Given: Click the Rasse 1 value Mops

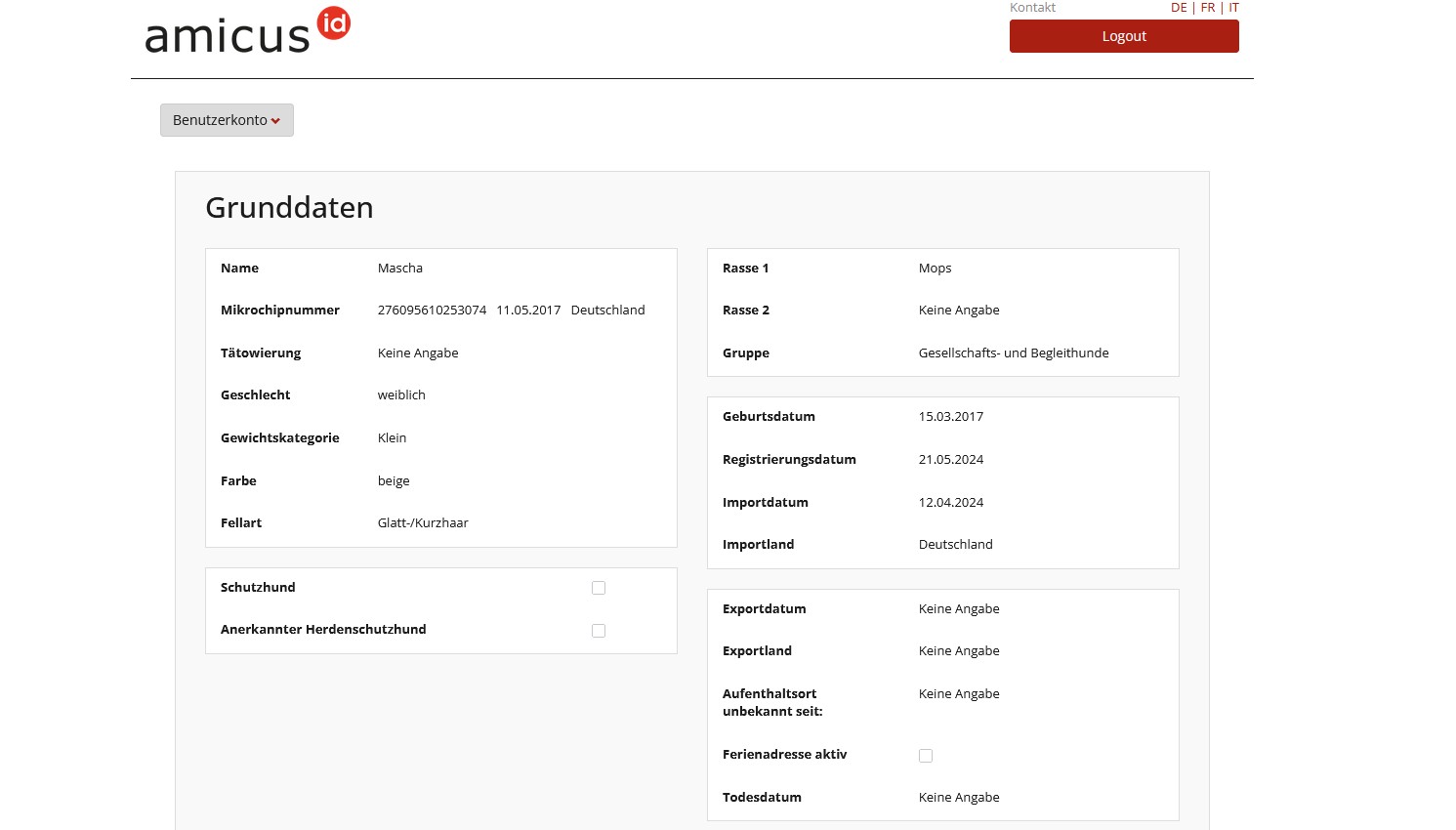Looking at the screenshot, I should 935,269.
